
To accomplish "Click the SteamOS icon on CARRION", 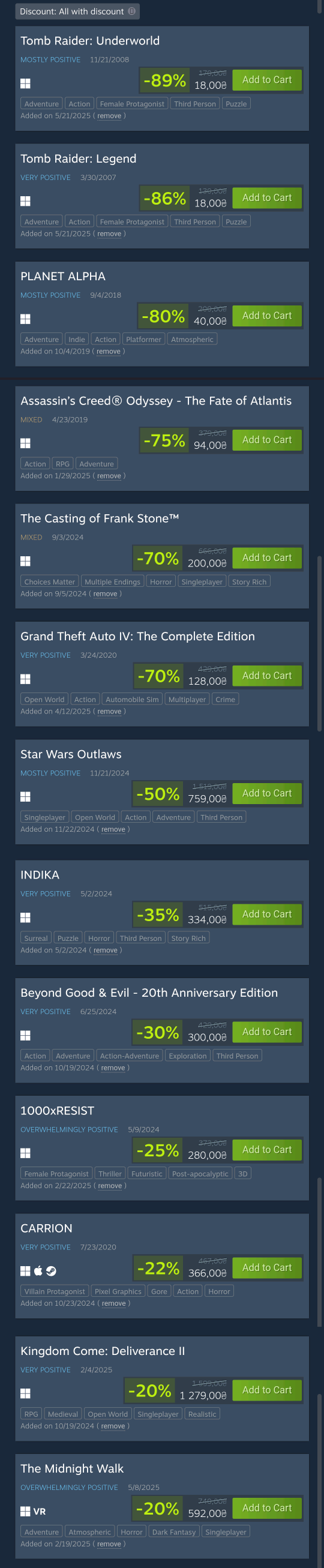I will pos(51,1270).
